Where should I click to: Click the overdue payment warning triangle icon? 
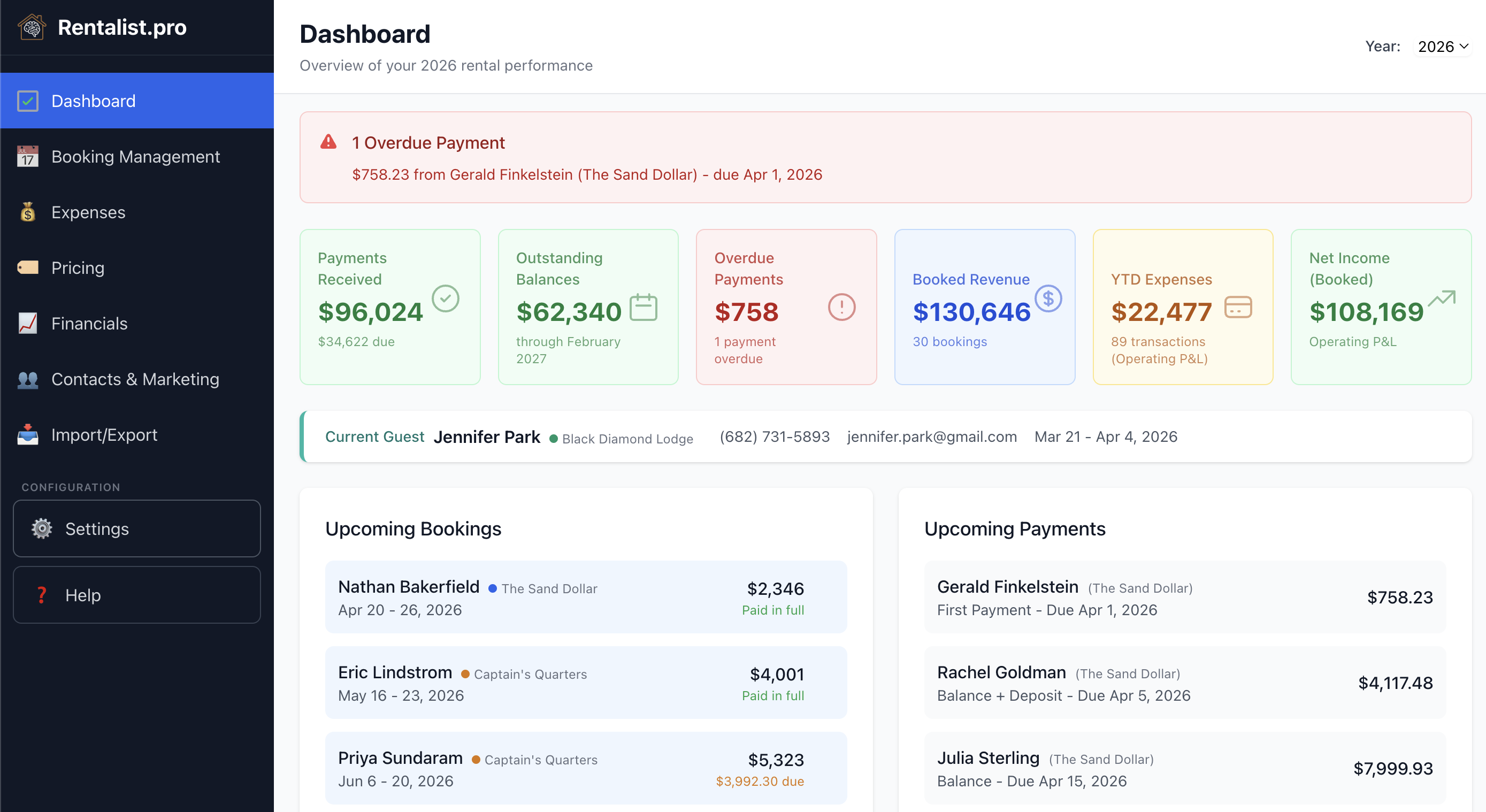pyautogui.click(x=329, y=142)
